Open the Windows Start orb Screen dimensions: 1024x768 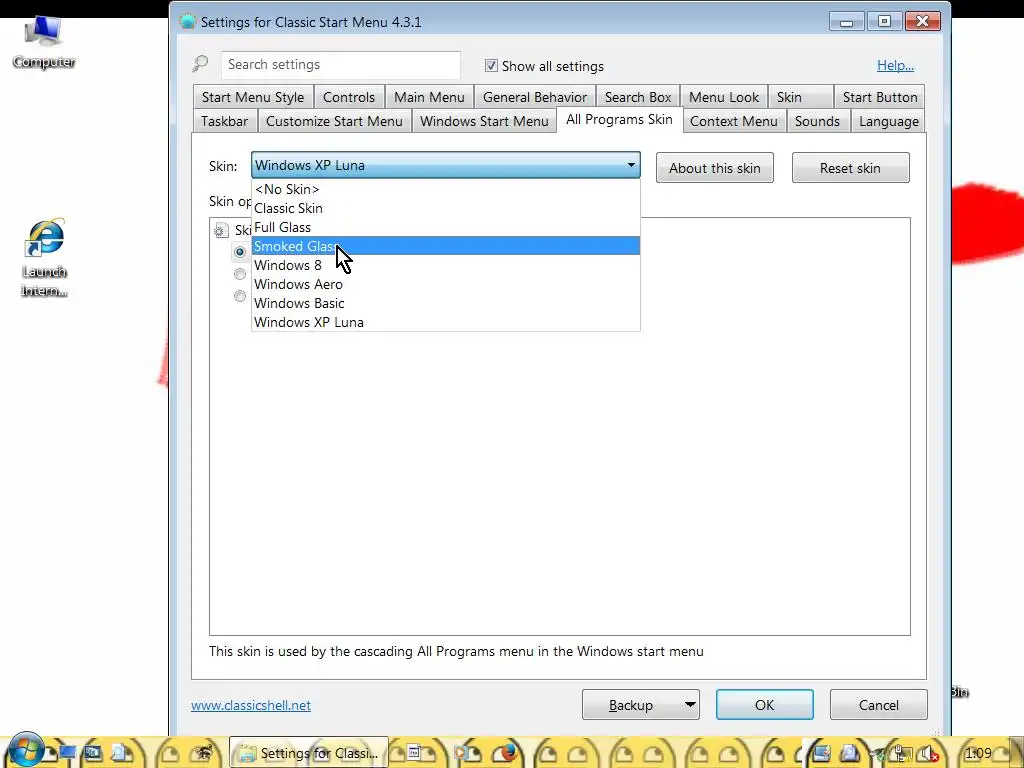25,750
